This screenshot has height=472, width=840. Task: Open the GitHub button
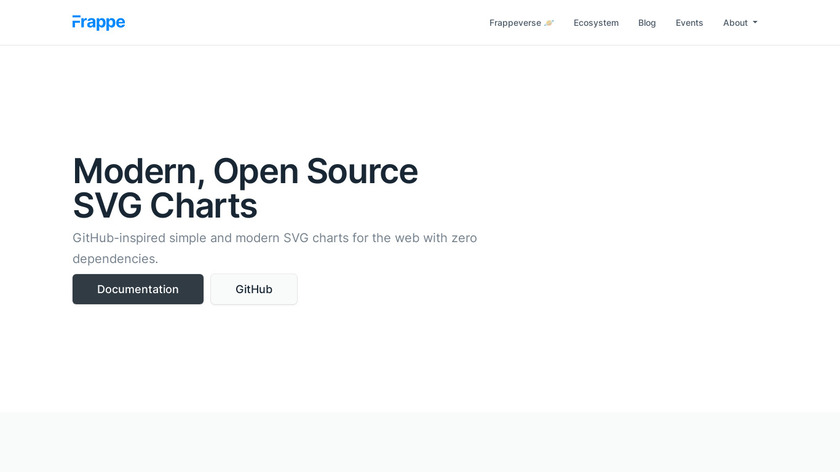pyautogui.click(x=254, y=289)
